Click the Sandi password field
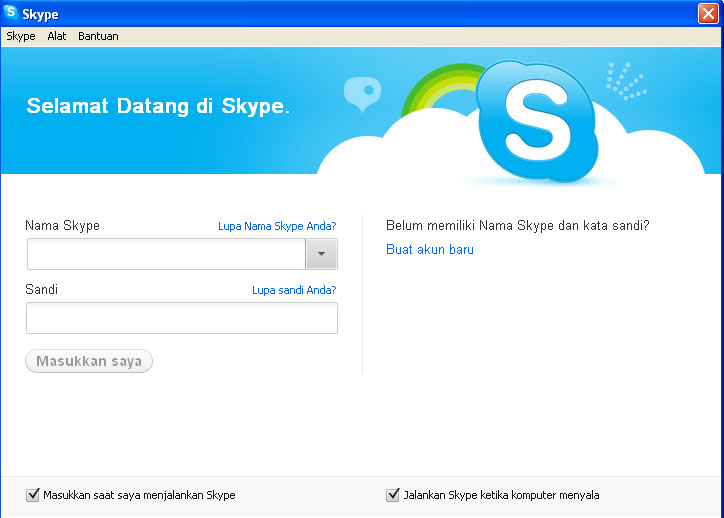Screen dimensions: 724x518 182,318
